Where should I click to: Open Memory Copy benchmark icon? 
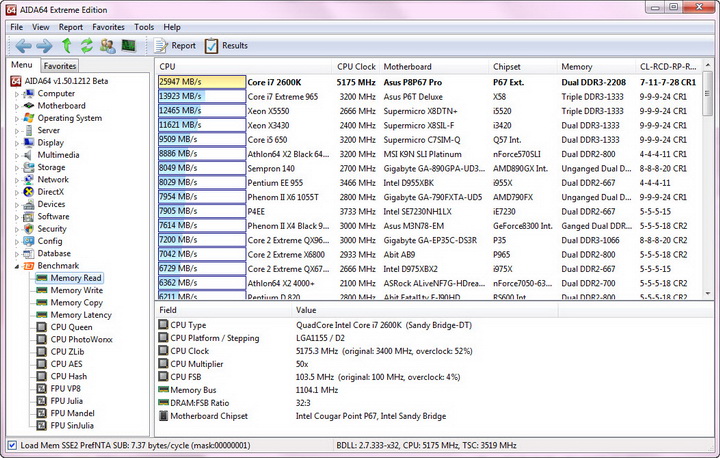42,302
